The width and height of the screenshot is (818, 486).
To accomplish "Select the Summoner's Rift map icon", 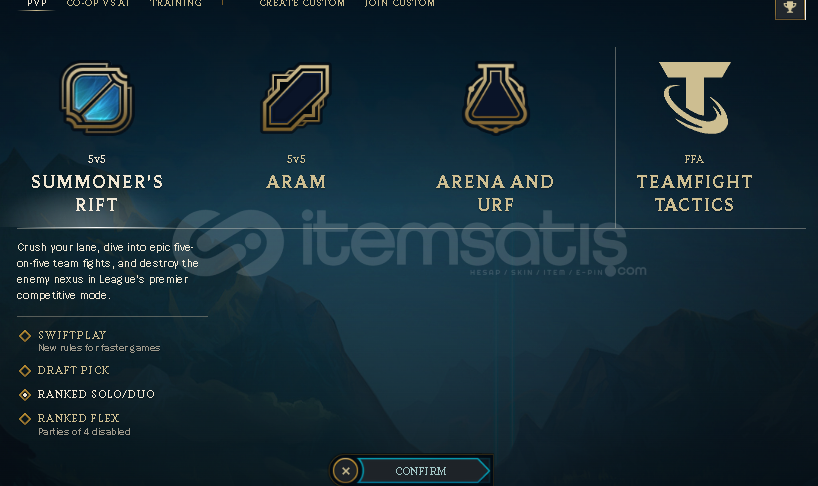I will [97, 98].
